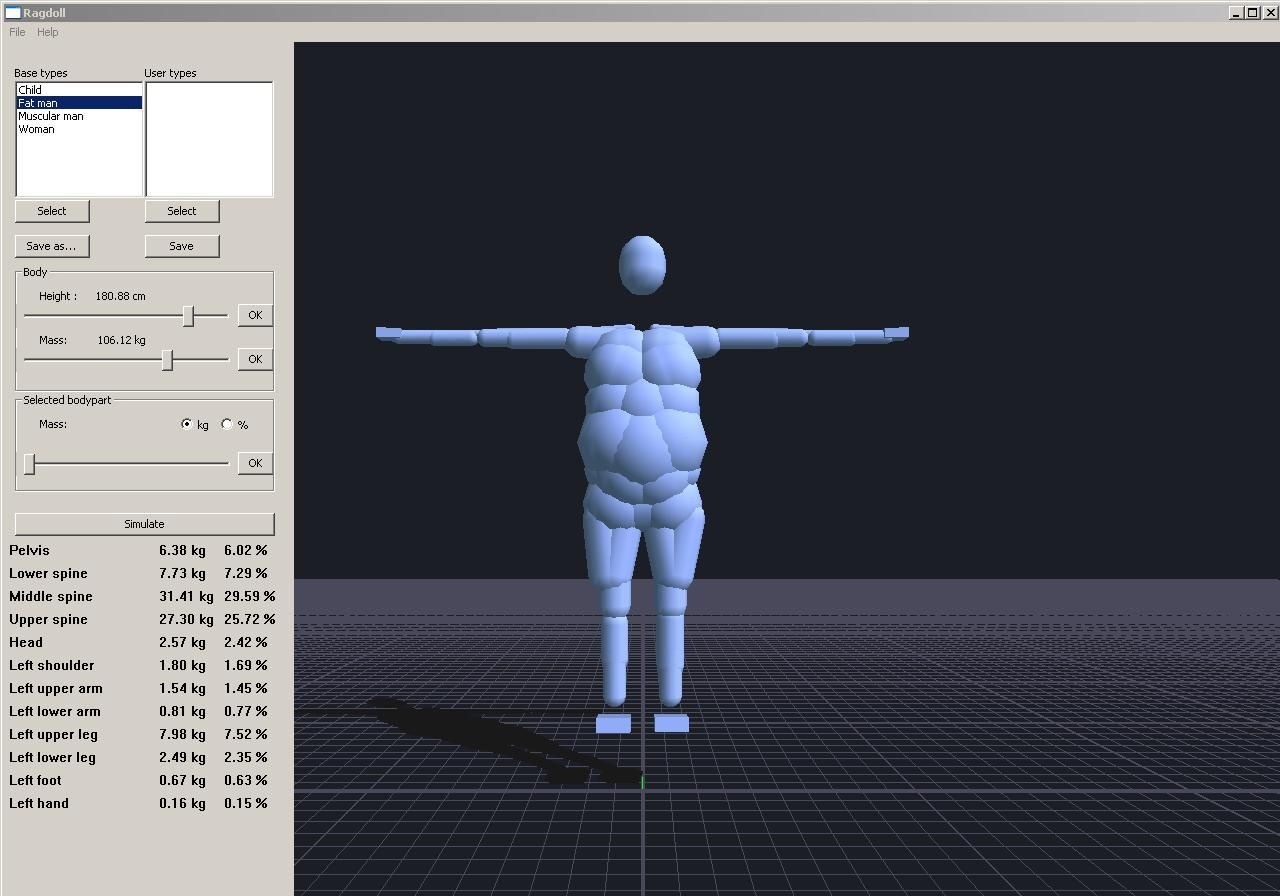The width and height of the screenshot is (1280, 896).
Task: Choose Muscular man base type
Action: tap(51, 116)
